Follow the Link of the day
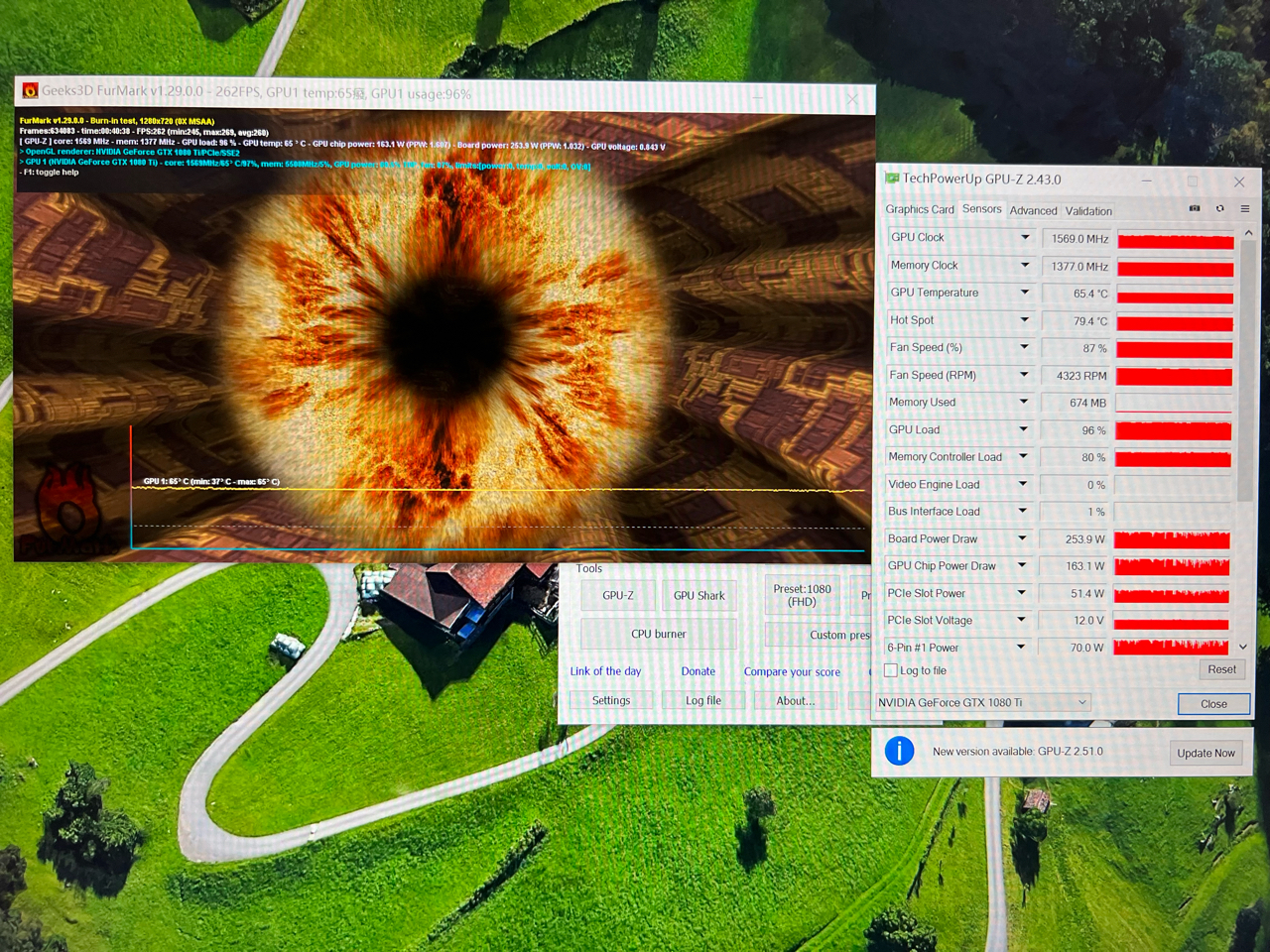The image size is (1270, 952). coord(605,671)
